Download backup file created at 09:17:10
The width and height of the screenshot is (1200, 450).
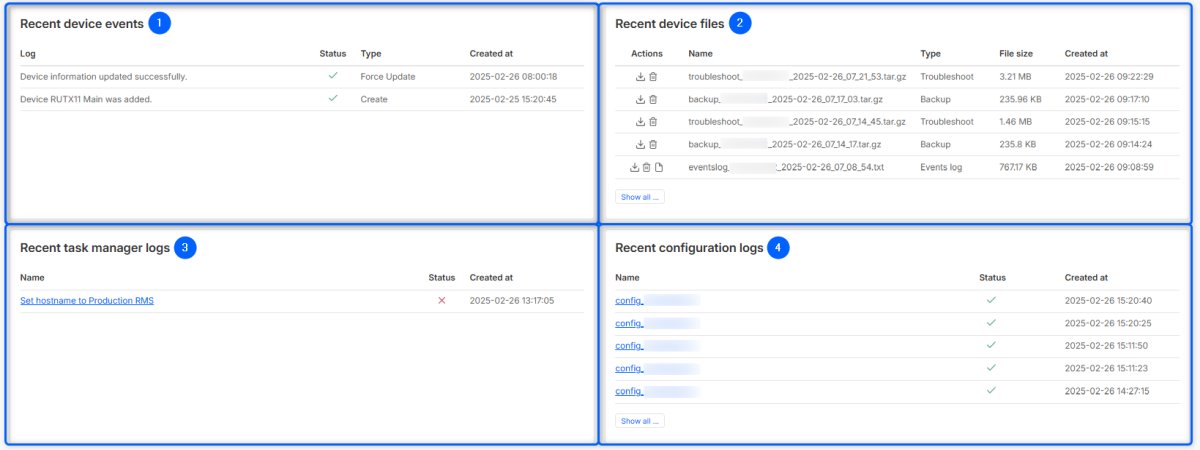[x=640, y=100]
